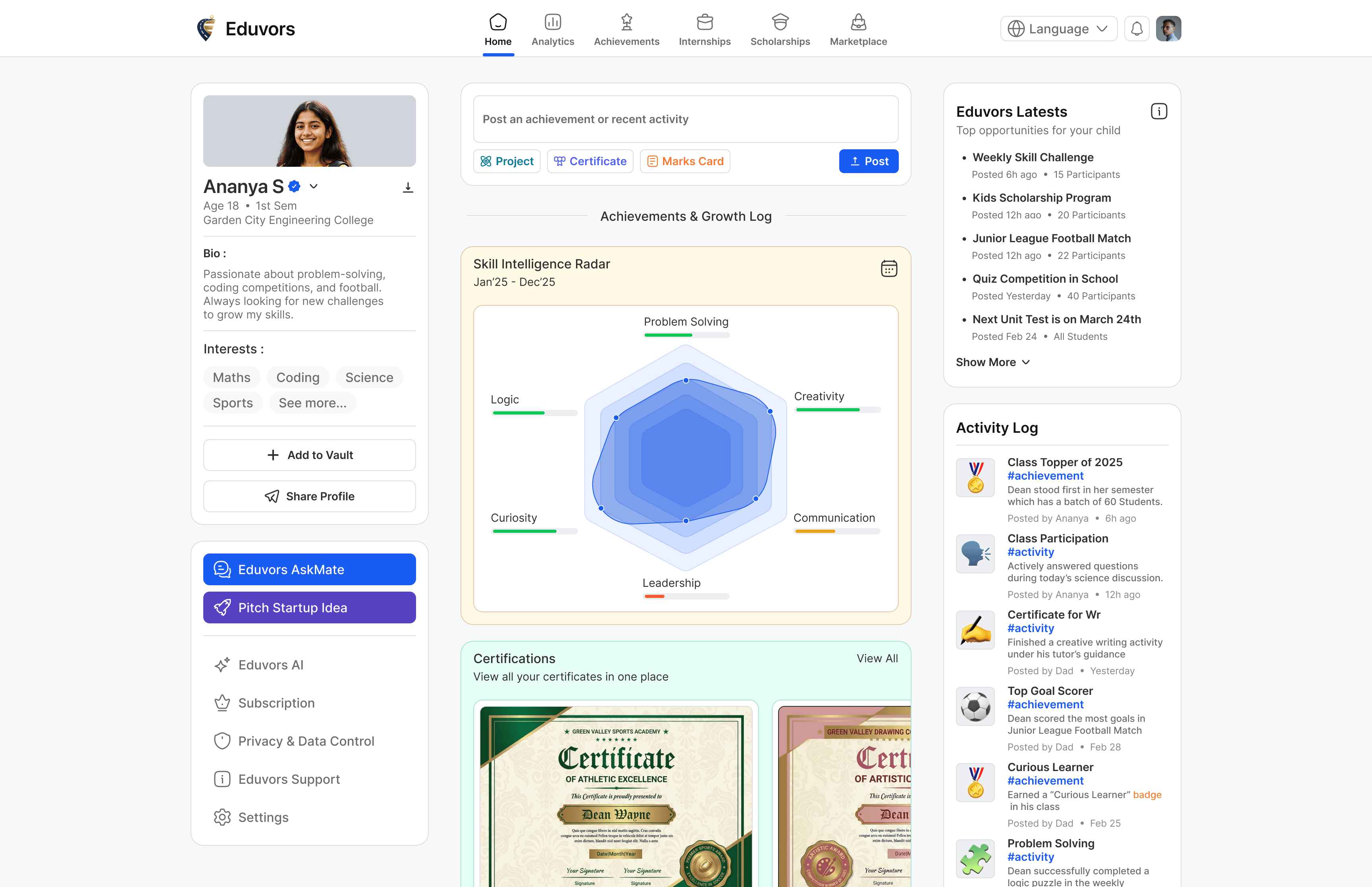Click the Leadership progress bar

click(686, 596)
